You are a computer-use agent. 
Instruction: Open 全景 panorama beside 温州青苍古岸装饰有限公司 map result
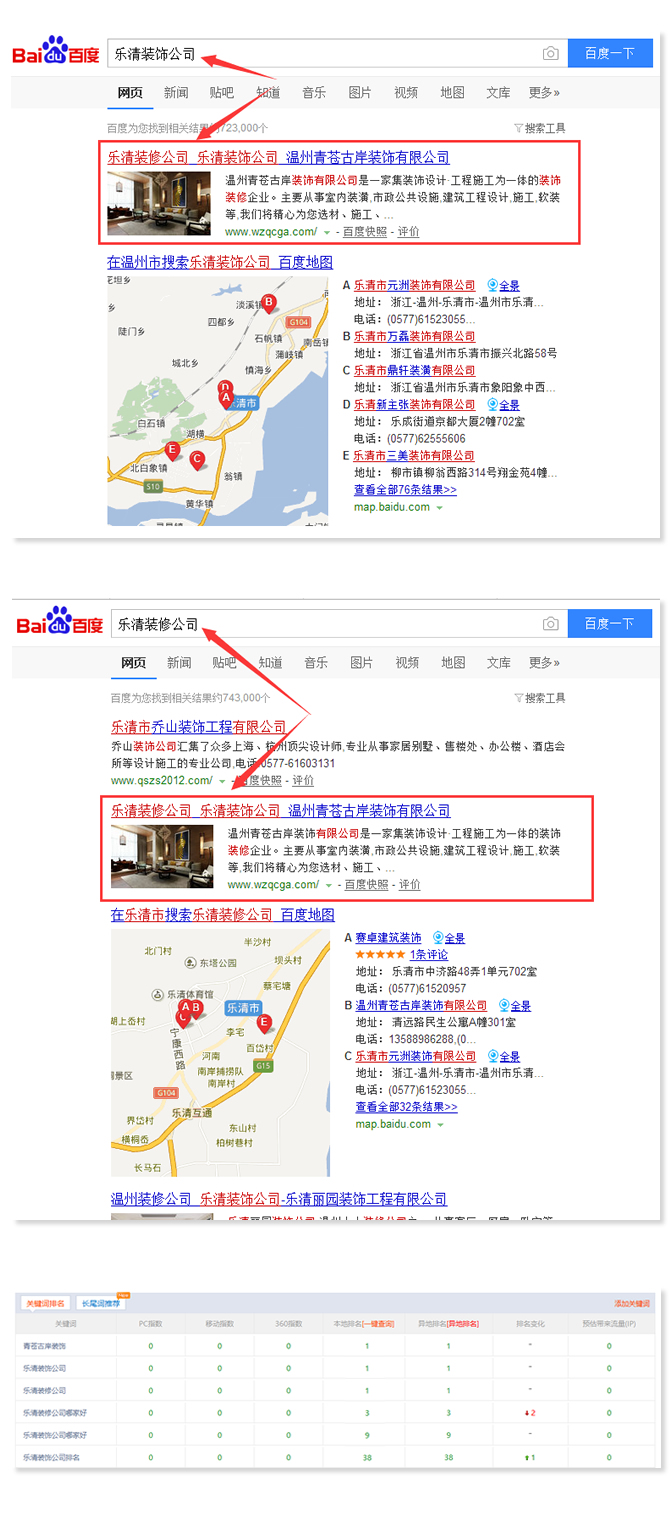pos(515,1005)
